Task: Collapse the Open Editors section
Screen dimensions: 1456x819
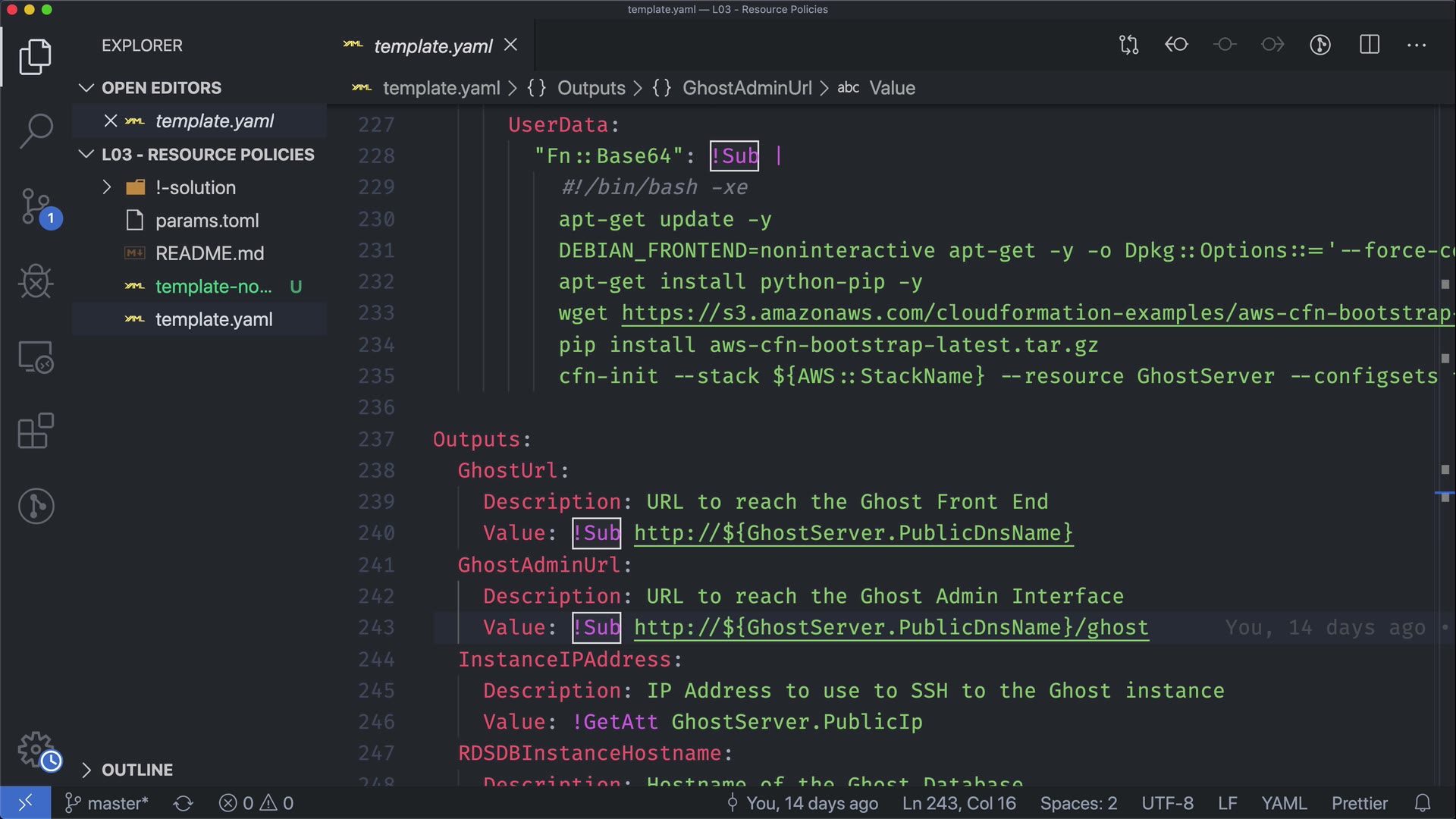Action: click(86, 88)
